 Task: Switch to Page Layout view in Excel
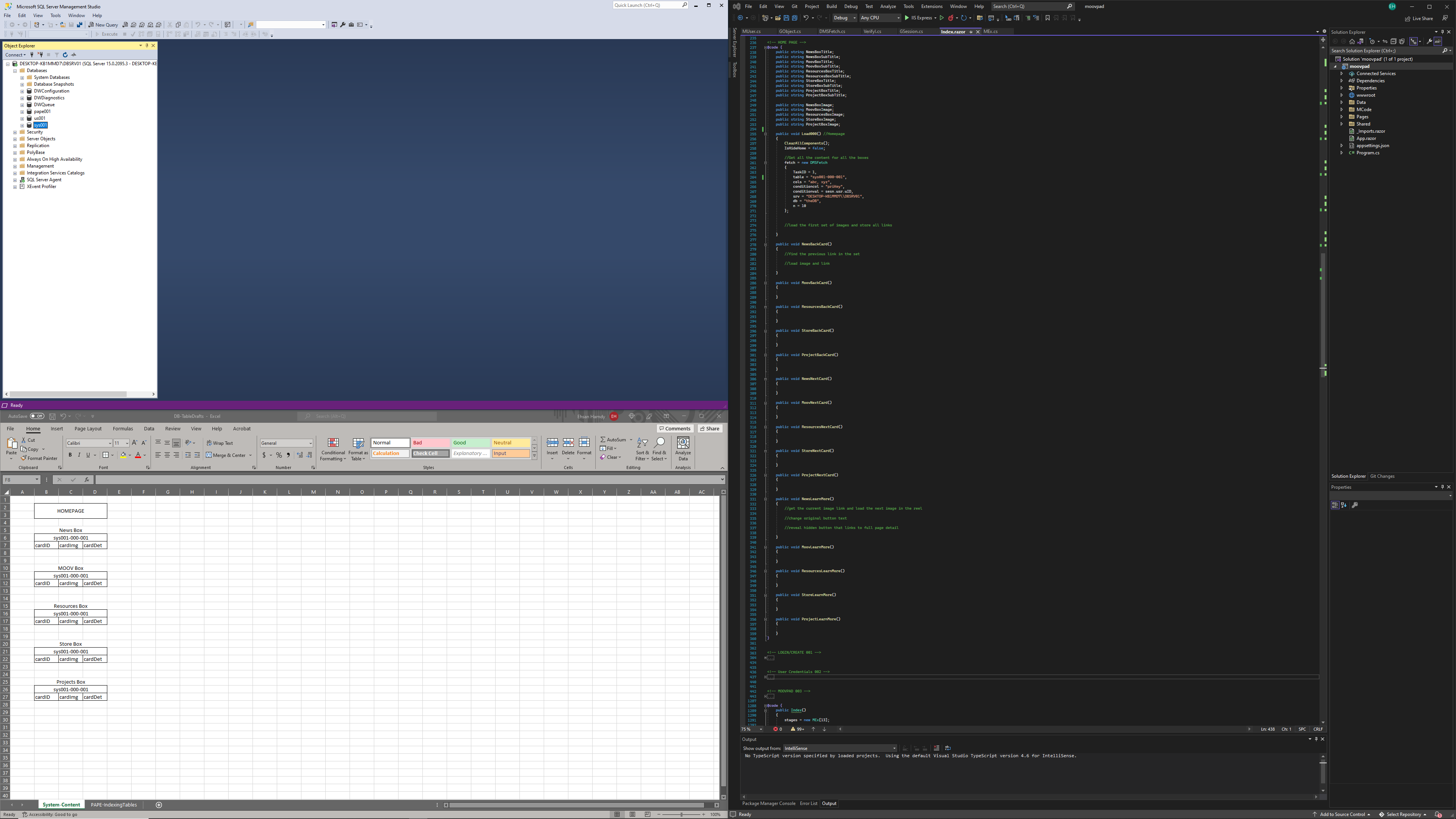click(x=632, y=814)
